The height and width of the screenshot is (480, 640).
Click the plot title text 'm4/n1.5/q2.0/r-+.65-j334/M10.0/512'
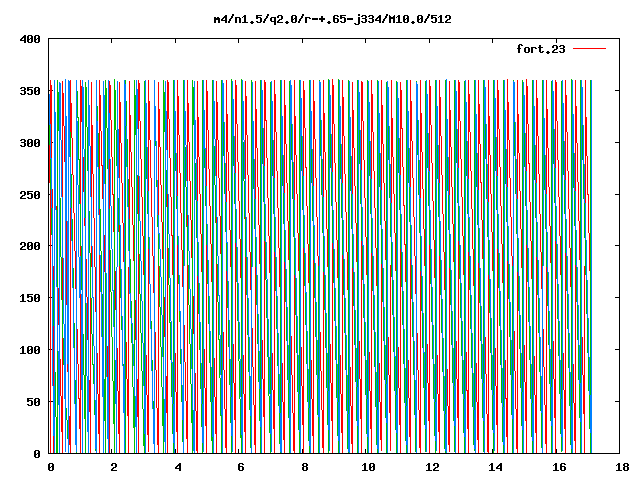point(333,19)
